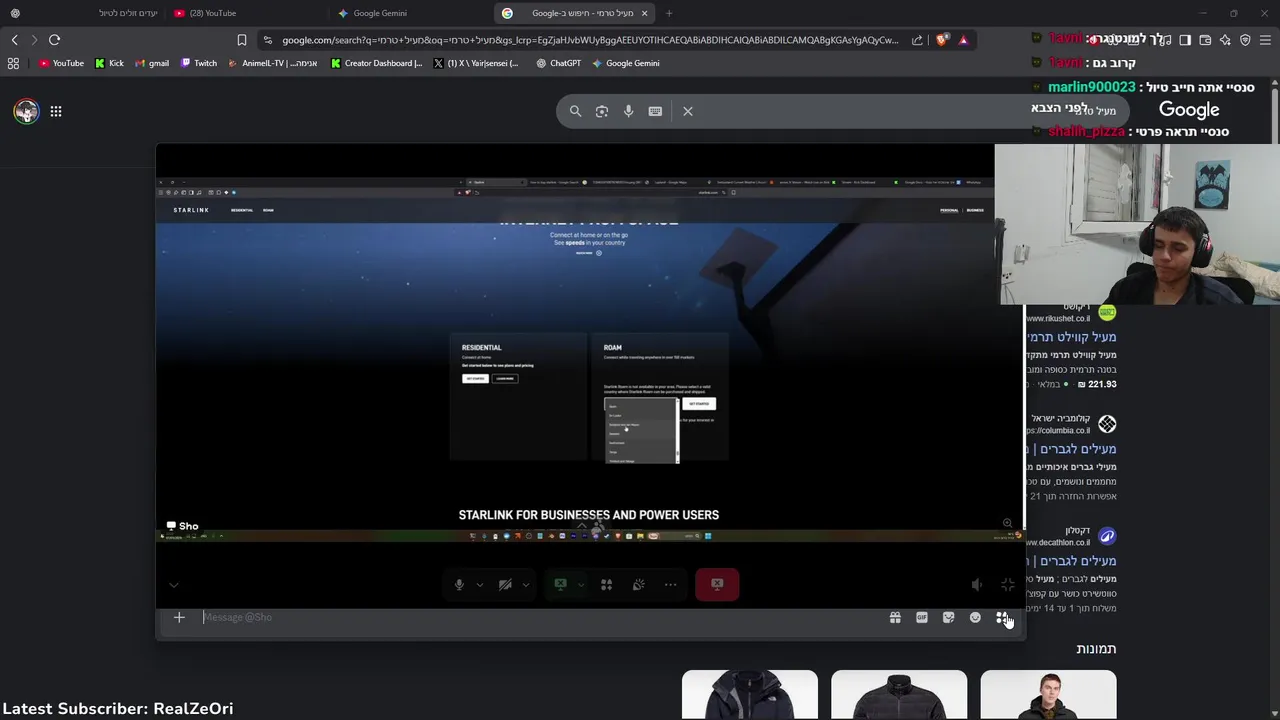The height and width of the screenshot is (720, 1280).
Task: Click the Google search magnifier icon
Action: [575, 111]
